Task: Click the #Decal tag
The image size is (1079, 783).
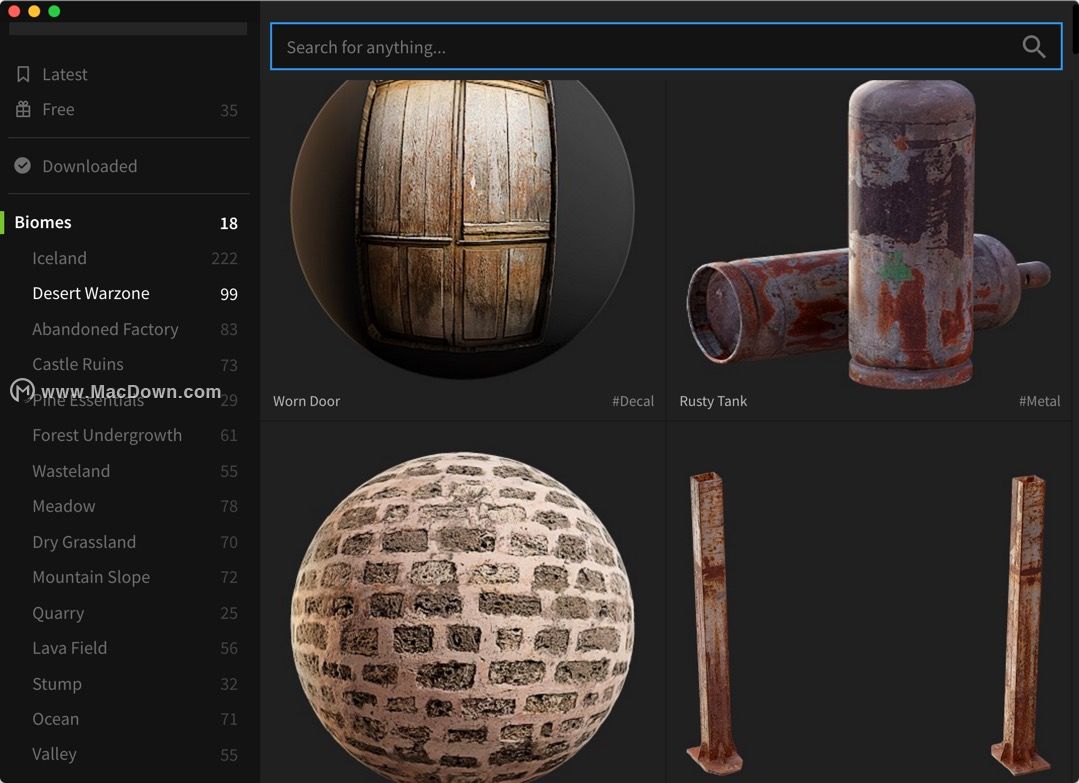Action: (x=632, y=401)
